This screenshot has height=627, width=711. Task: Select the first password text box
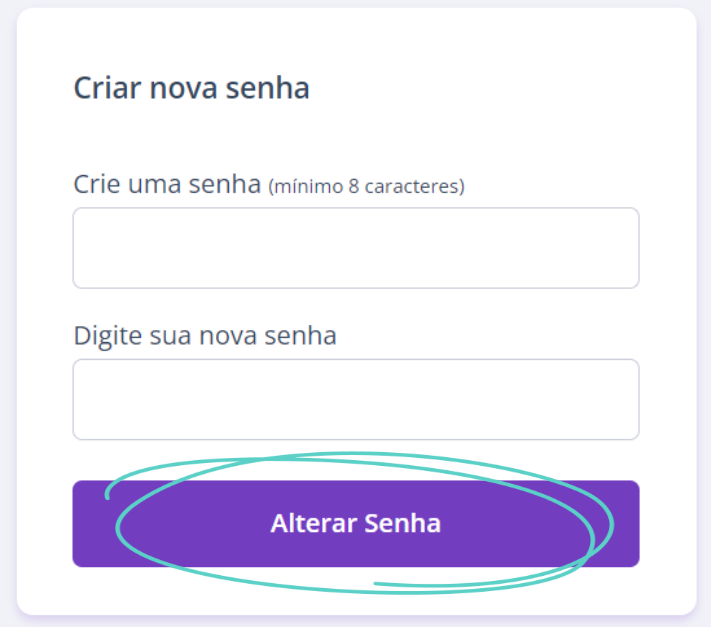(356, 248)
